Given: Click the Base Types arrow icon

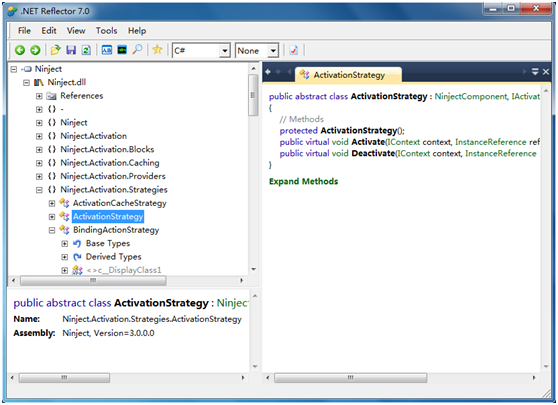Looking at the screenshot, I should [77, 243].
